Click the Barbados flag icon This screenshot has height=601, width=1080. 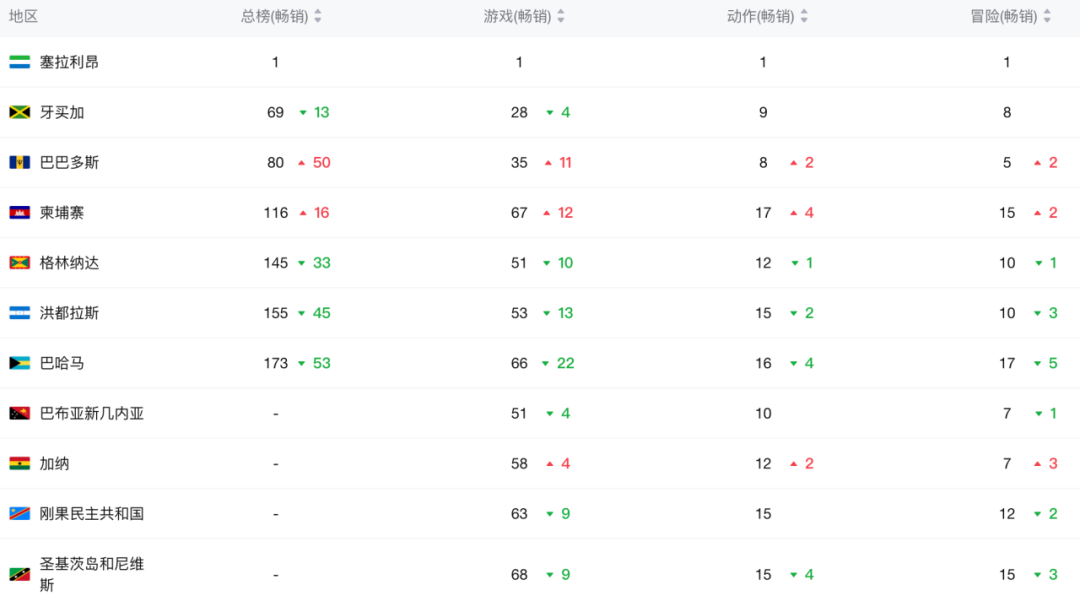(x=18, y=162)
